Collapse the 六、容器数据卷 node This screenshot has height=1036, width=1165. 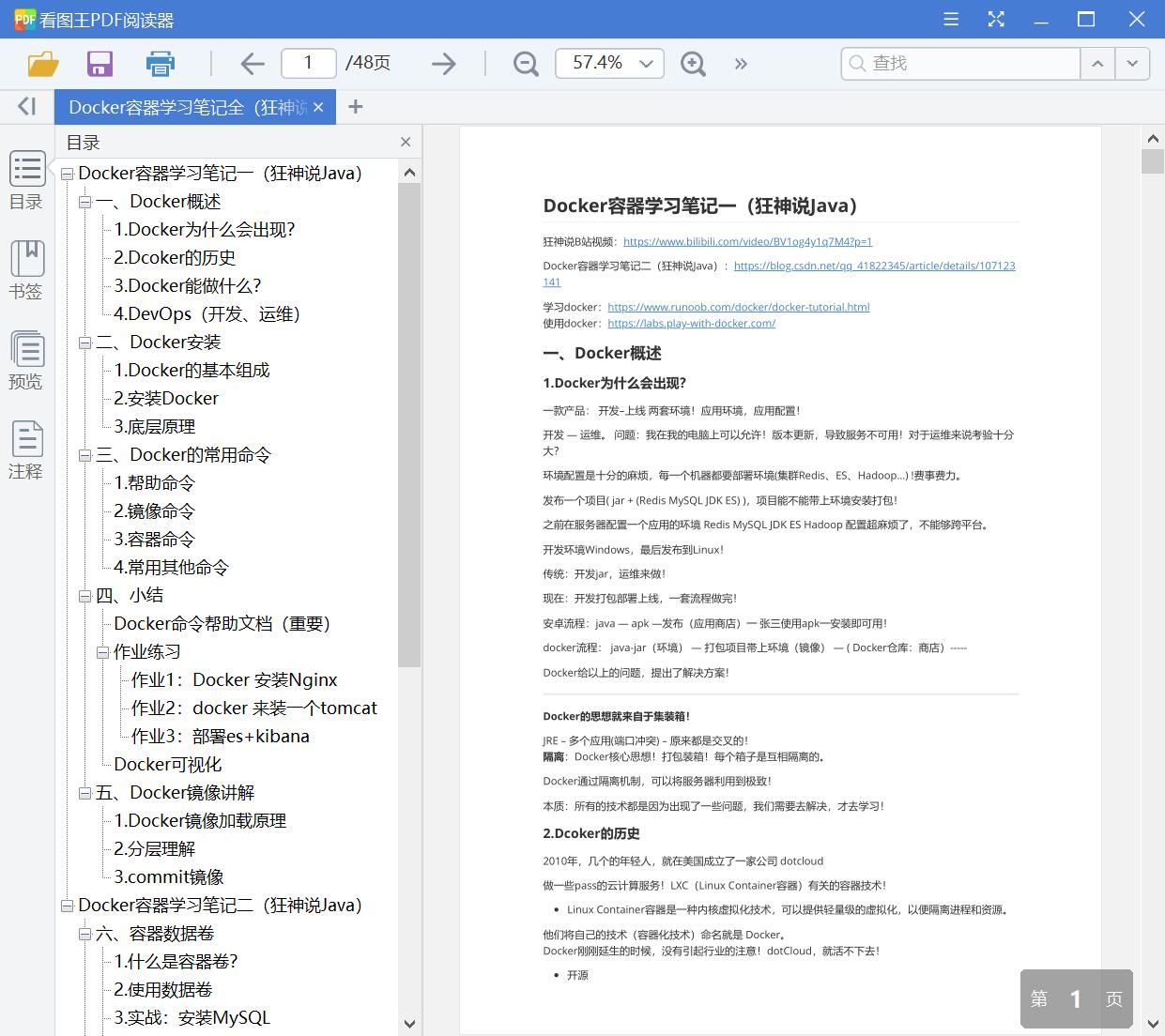[x=84, y=934]
